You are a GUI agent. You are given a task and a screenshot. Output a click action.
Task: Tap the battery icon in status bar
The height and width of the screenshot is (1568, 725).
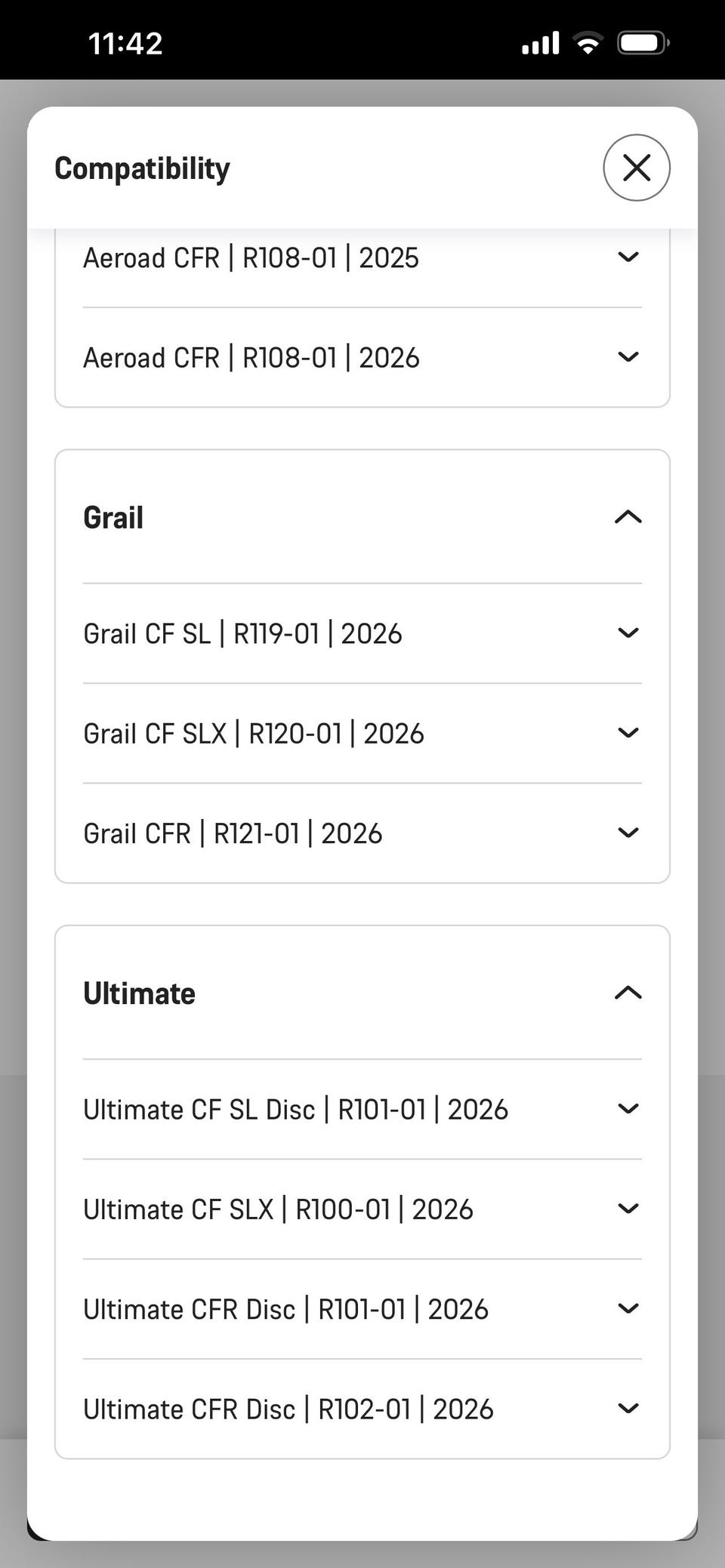[x=643, y=43]
